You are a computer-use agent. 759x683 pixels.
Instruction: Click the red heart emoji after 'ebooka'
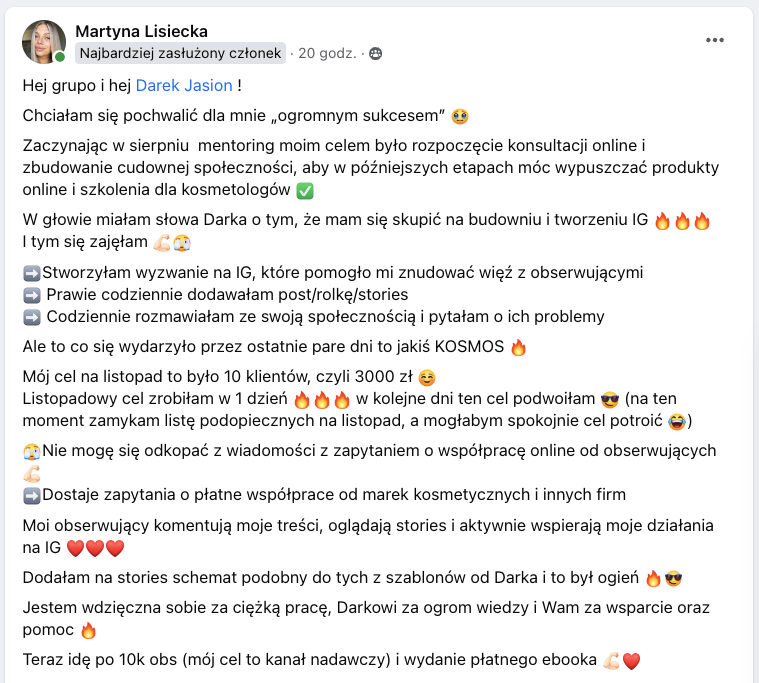click(630, 660)
